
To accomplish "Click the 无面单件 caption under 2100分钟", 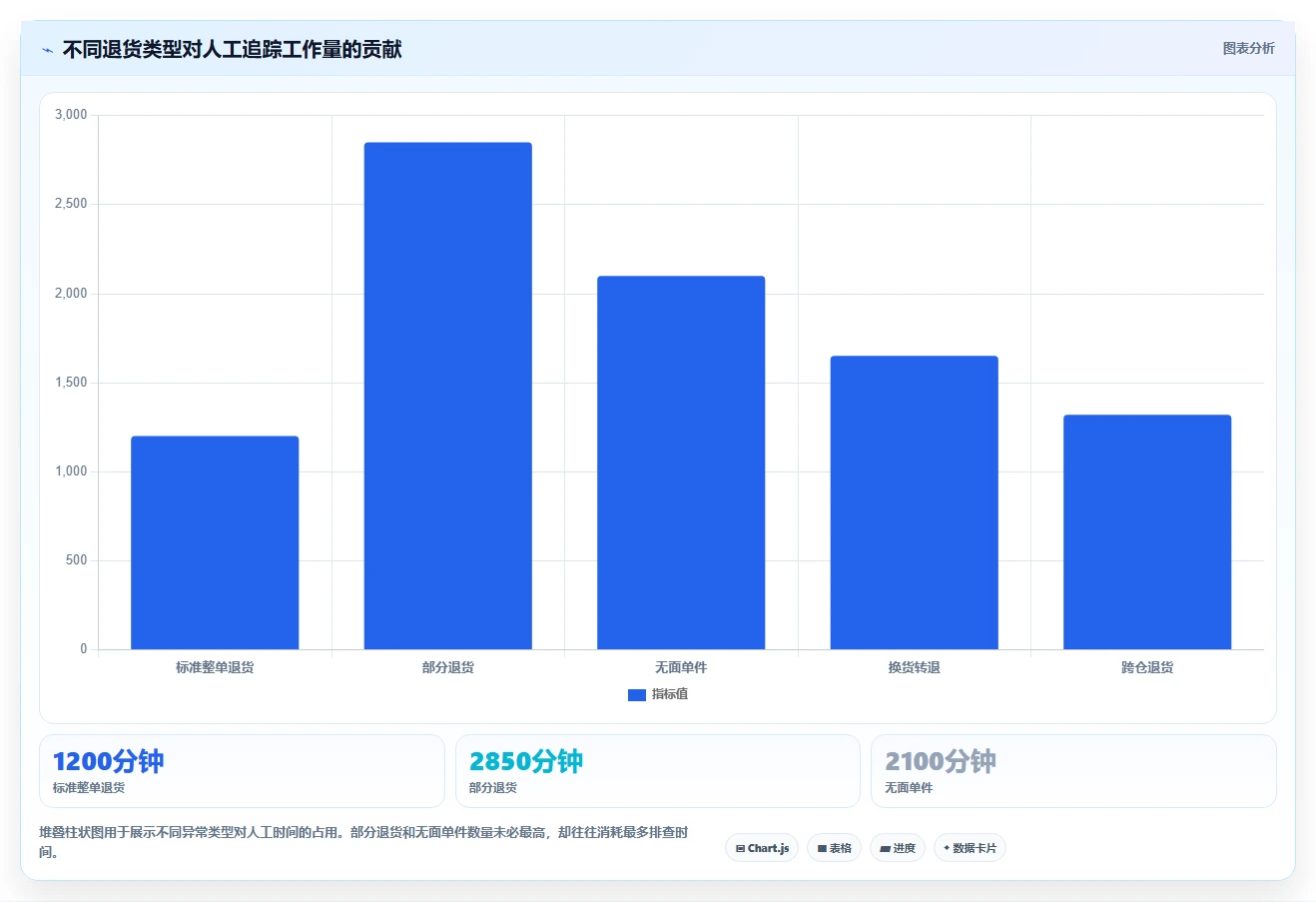I will tap(909, 788).
